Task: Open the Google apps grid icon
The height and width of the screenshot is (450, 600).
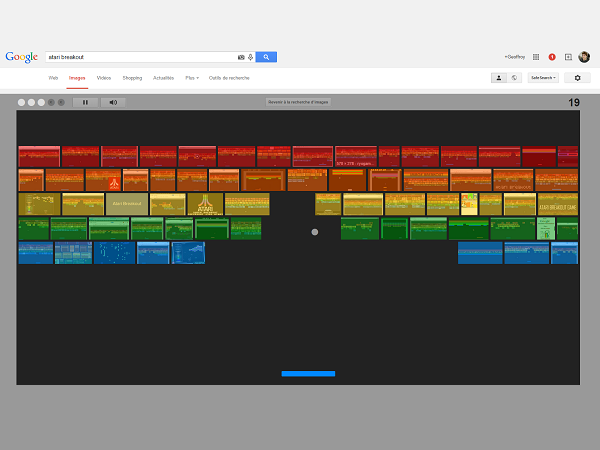Action: 536,57
